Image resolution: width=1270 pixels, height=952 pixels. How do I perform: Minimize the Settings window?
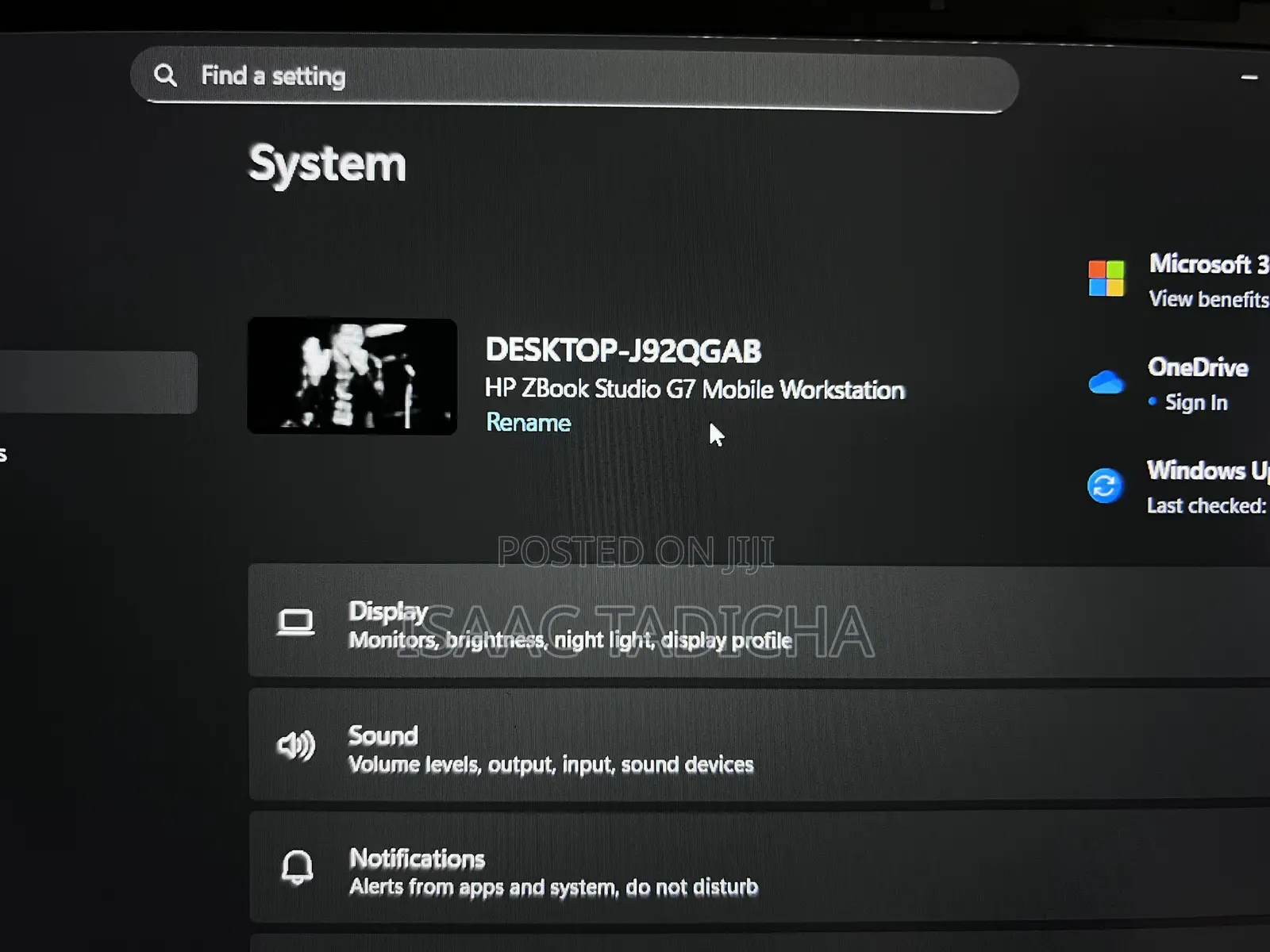pyautogui.click(x=1249, y=78)
